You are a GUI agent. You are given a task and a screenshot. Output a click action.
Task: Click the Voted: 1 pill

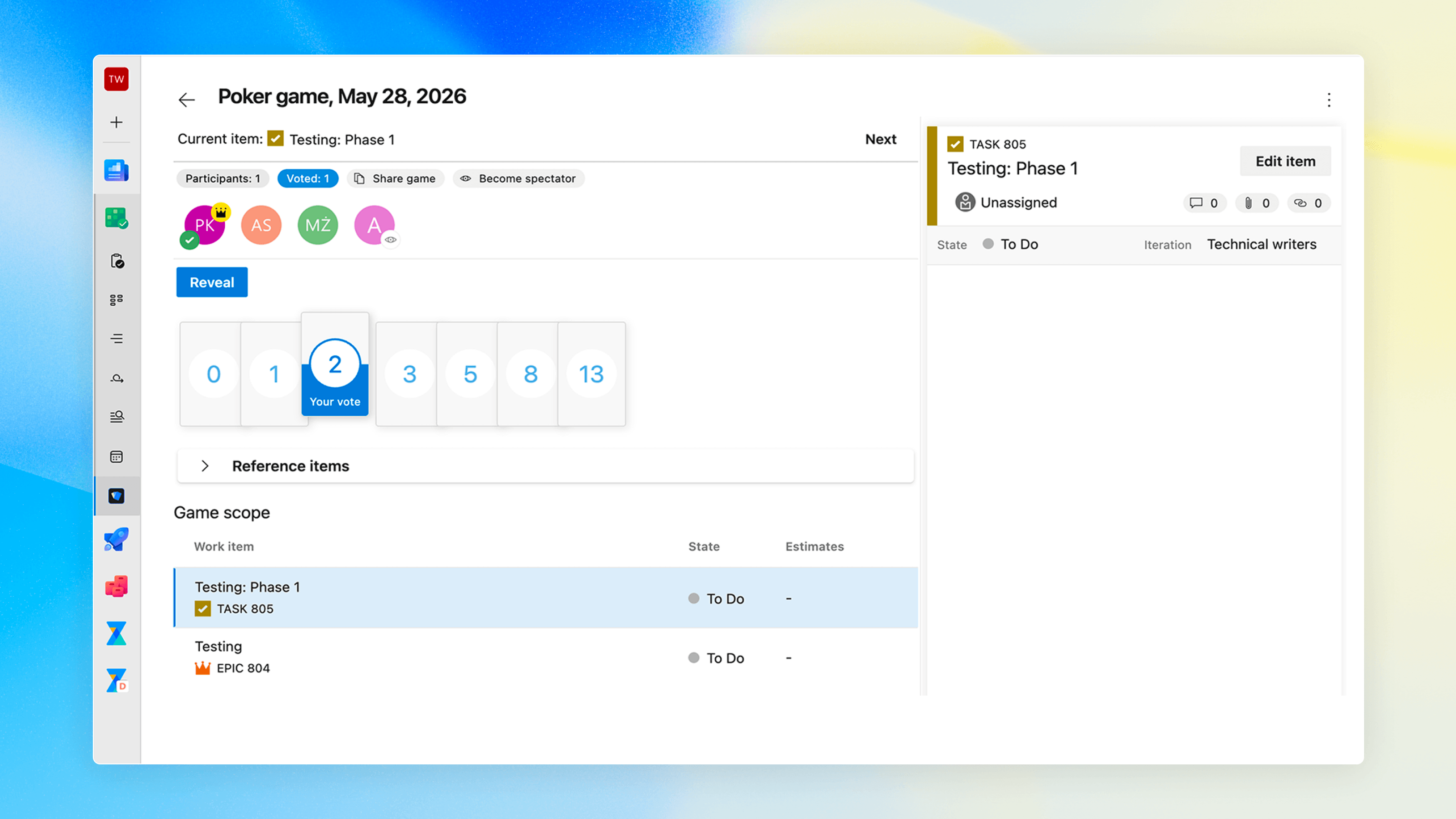click(308, 179)
